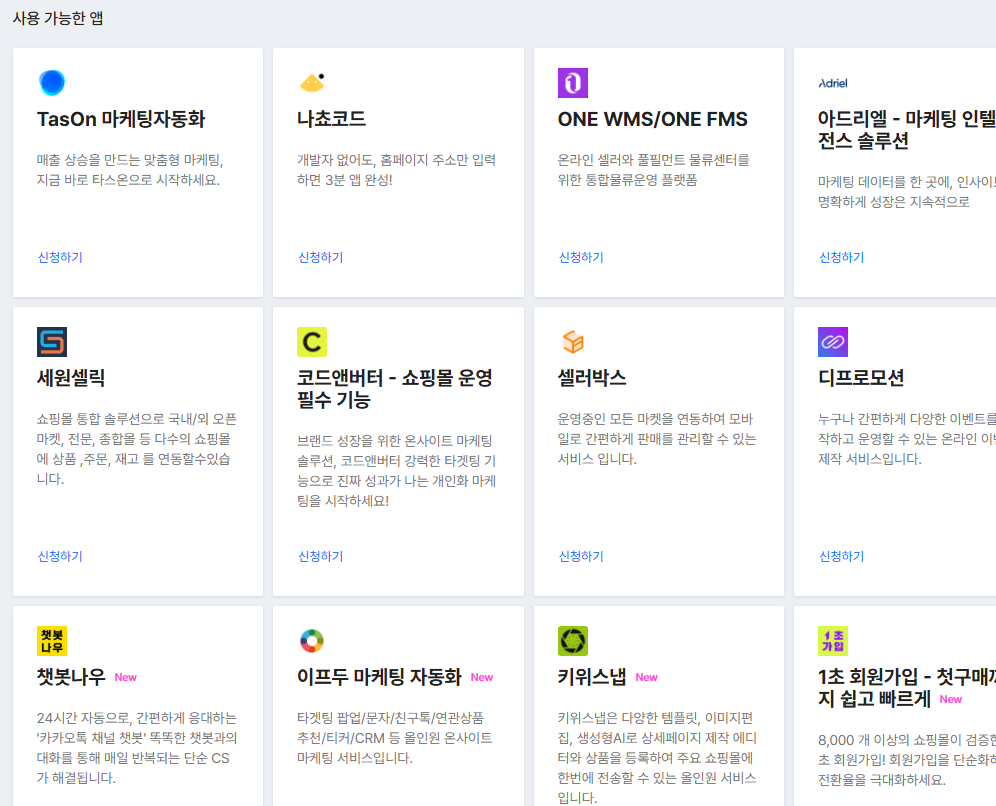
Task: Click the Adriel 마케팅 데이터 description
Action: tap(907, 192)
